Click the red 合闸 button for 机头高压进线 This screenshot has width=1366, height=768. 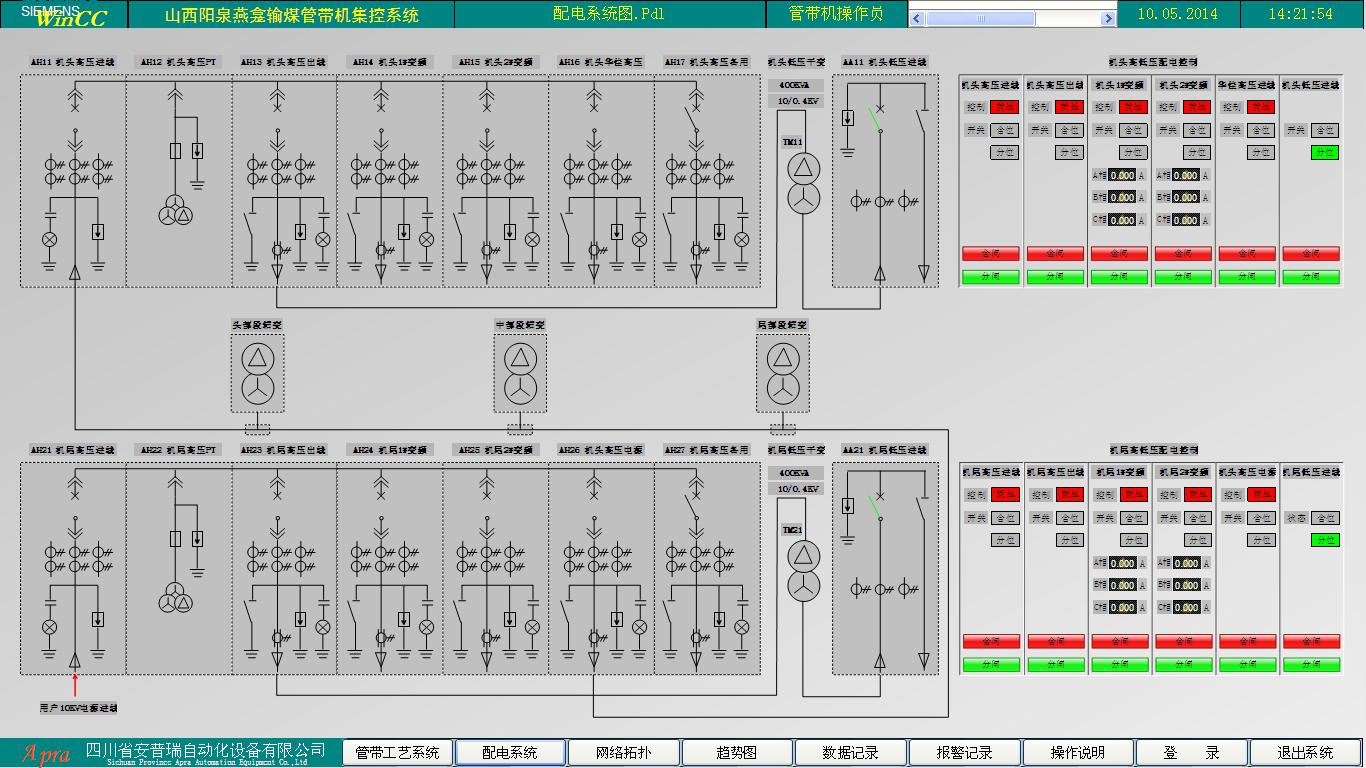point(990,254)
